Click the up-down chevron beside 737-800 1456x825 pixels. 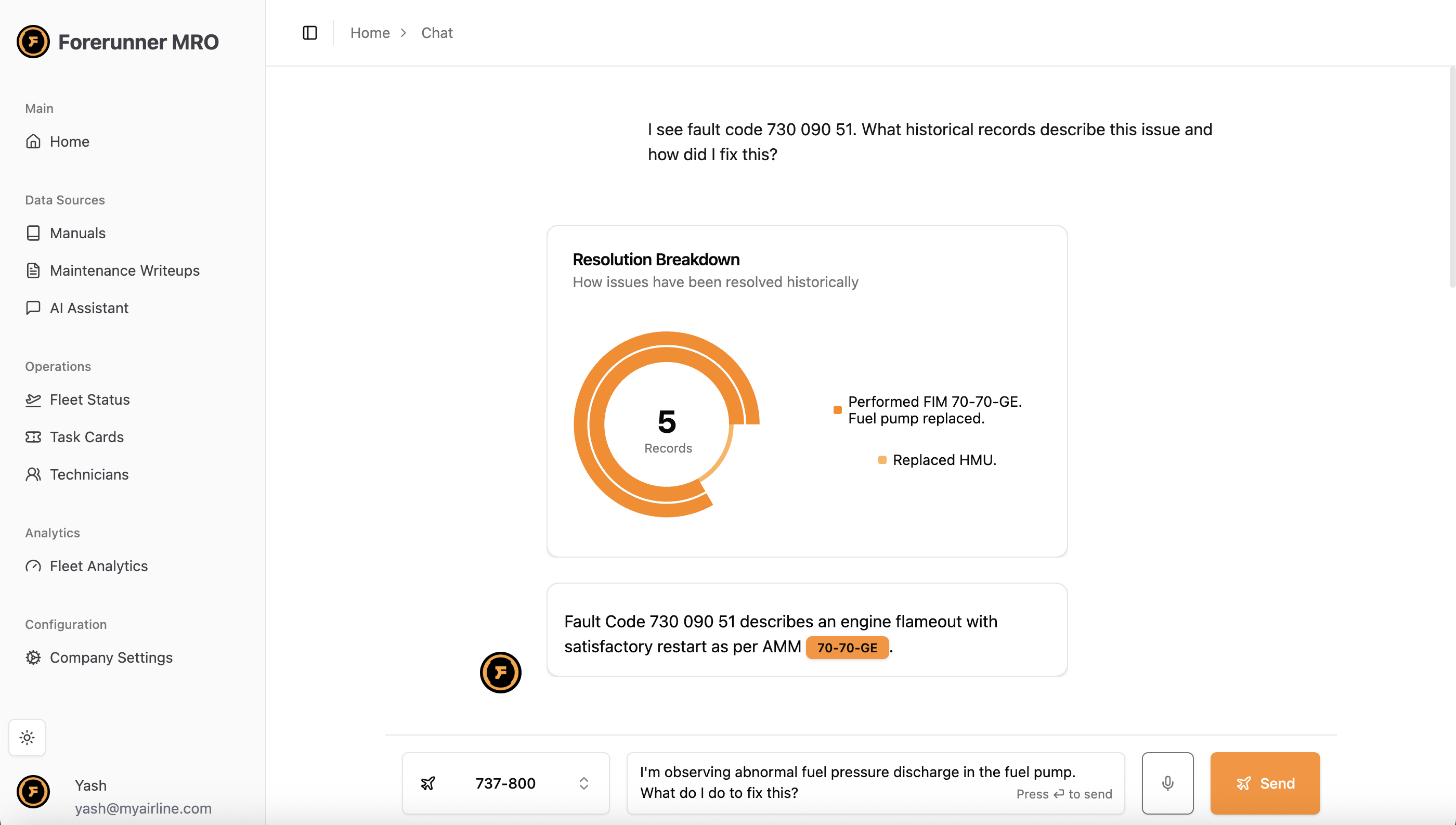coord(584,783)
